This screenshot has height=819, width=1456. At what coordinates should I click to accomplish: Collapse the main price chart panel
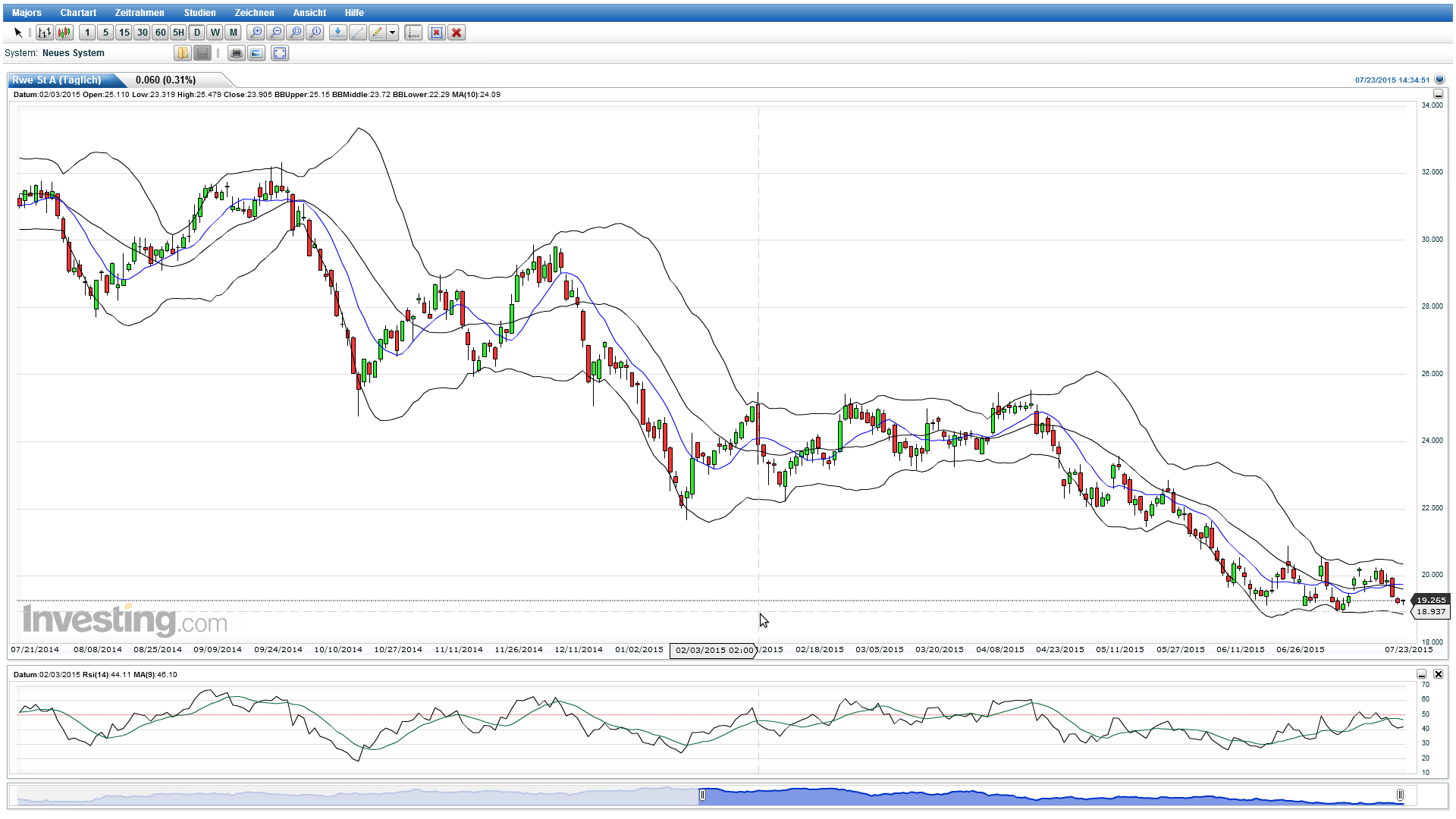click(1438, 94)
